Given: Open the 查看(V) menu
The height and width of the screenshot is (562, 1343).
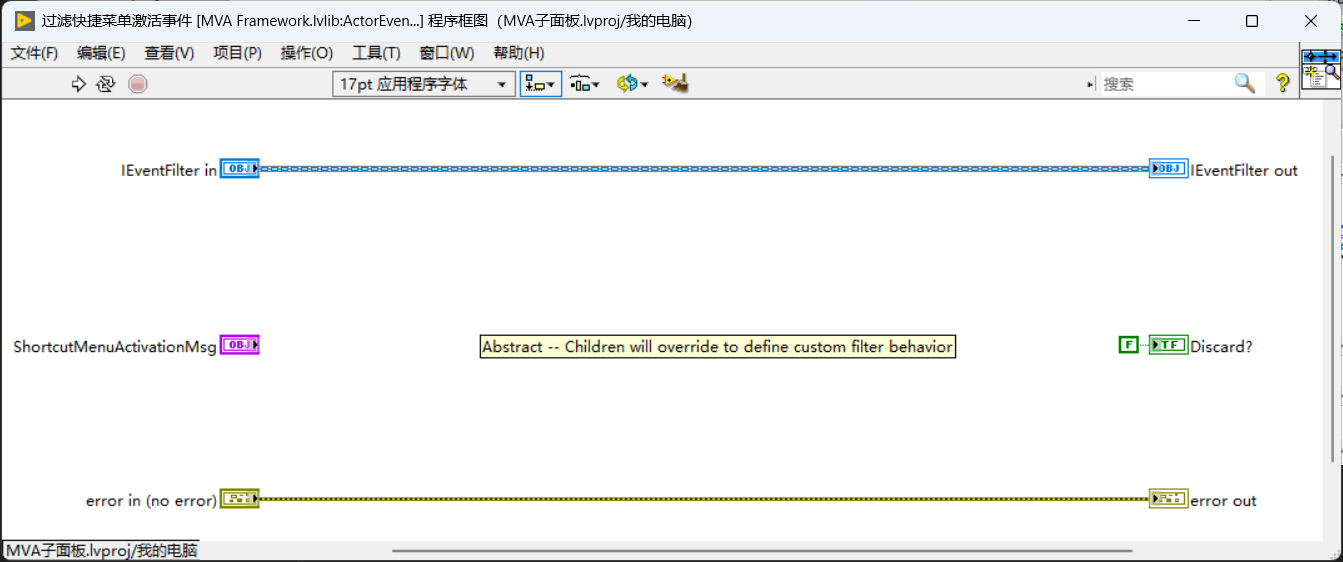Looking at the screenshot, I should click(169, 53).
